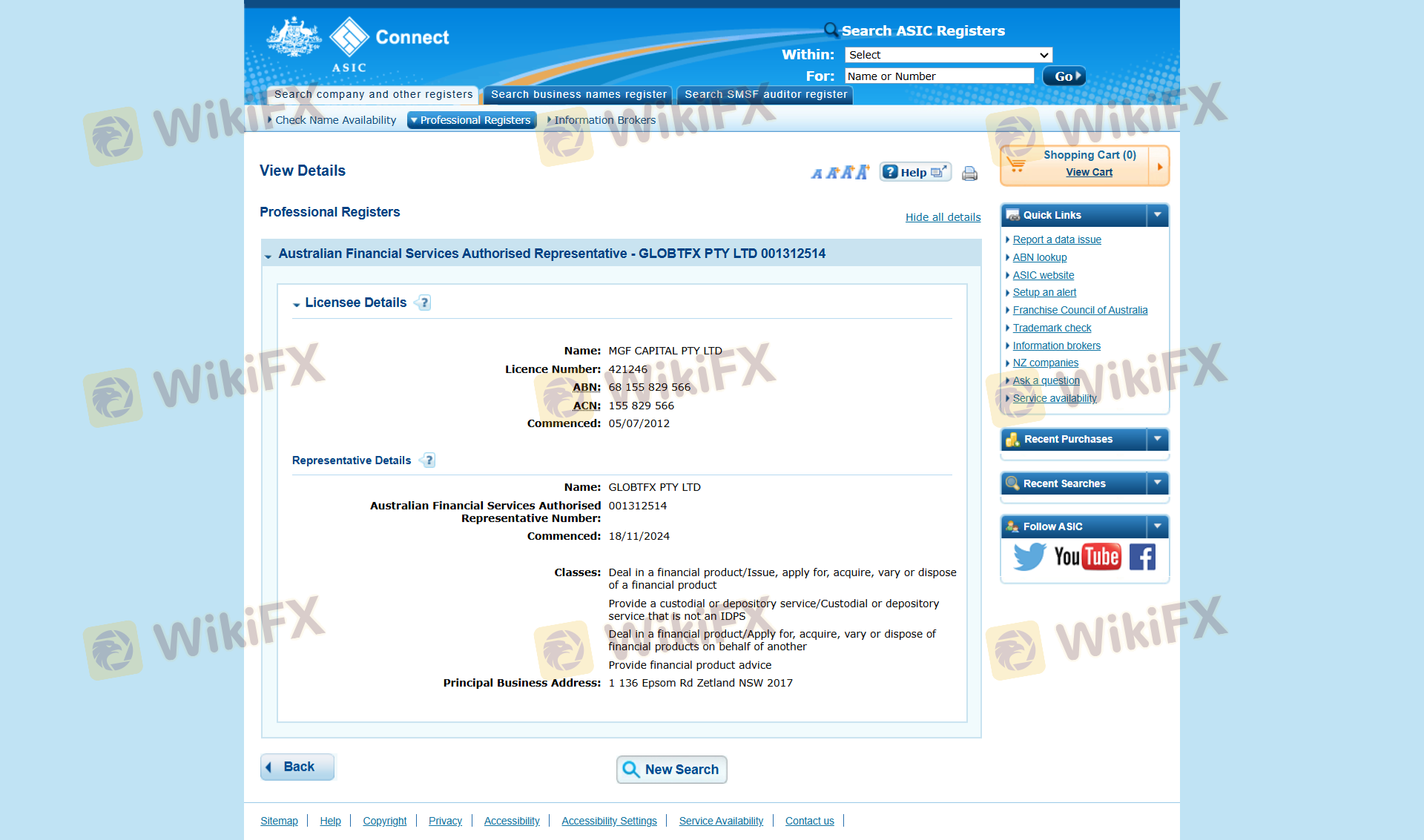Click the Hide all details link
Image resolution: width=1424 pixels, height=840 pixels.
(943, 217)
